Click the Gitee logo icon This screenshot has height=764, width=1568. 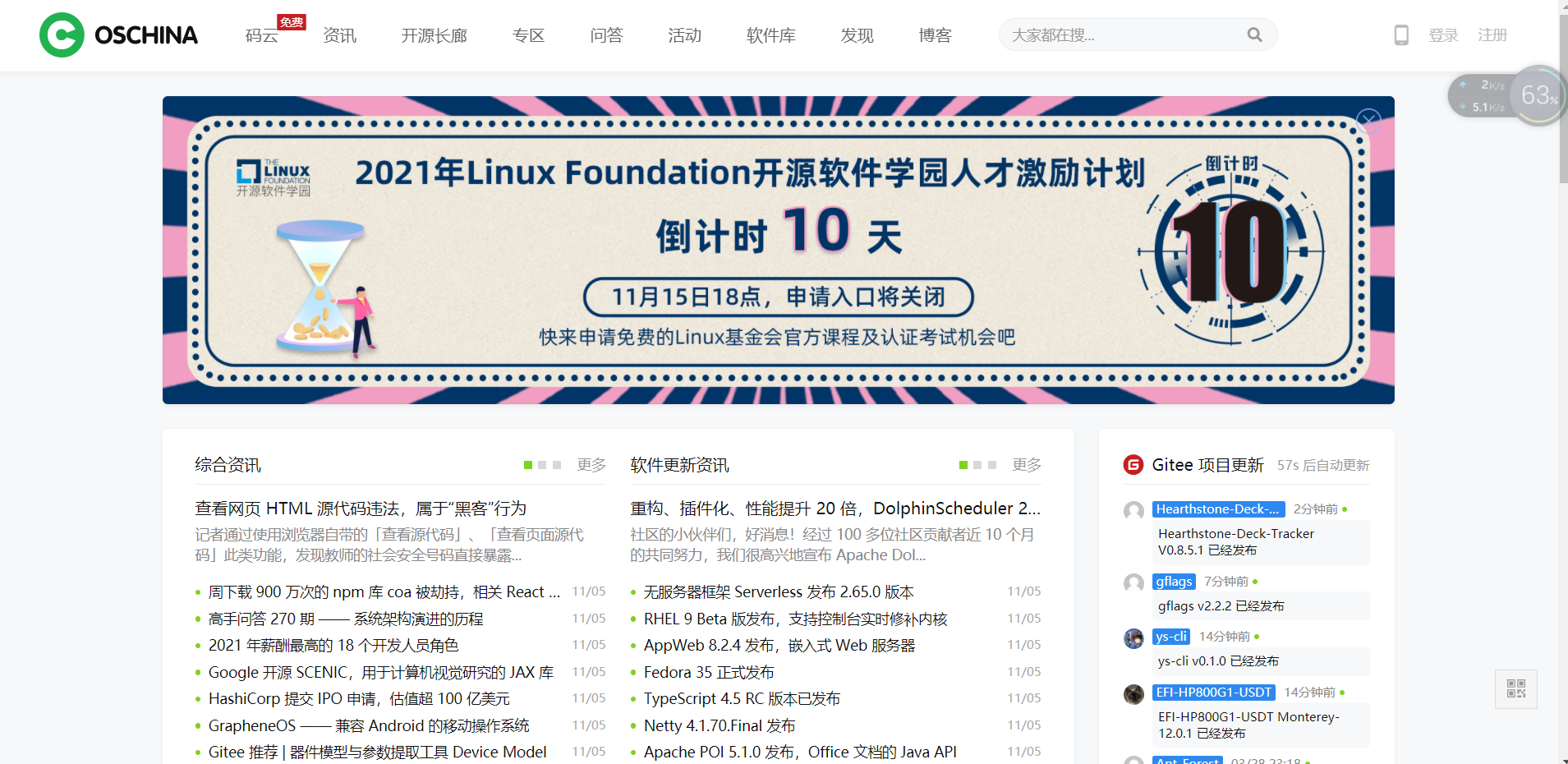tap(1133, 465)
